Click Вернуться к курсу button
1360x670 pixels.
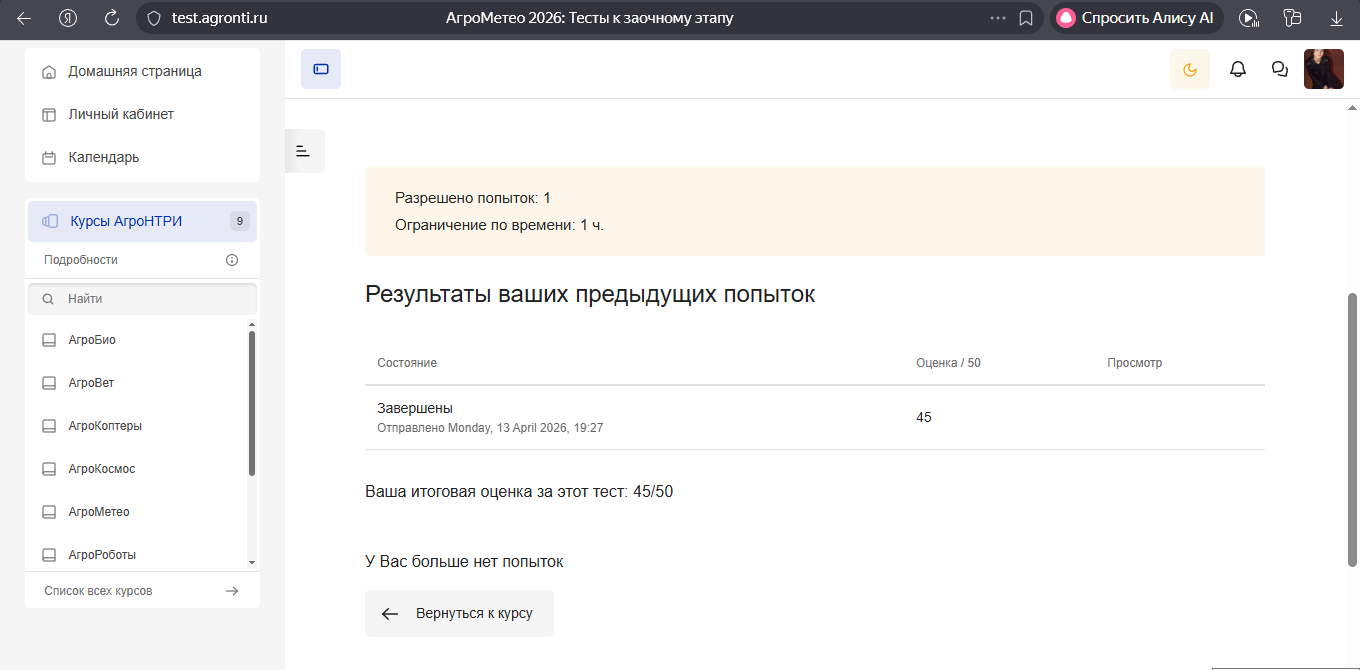click(459, 614)
